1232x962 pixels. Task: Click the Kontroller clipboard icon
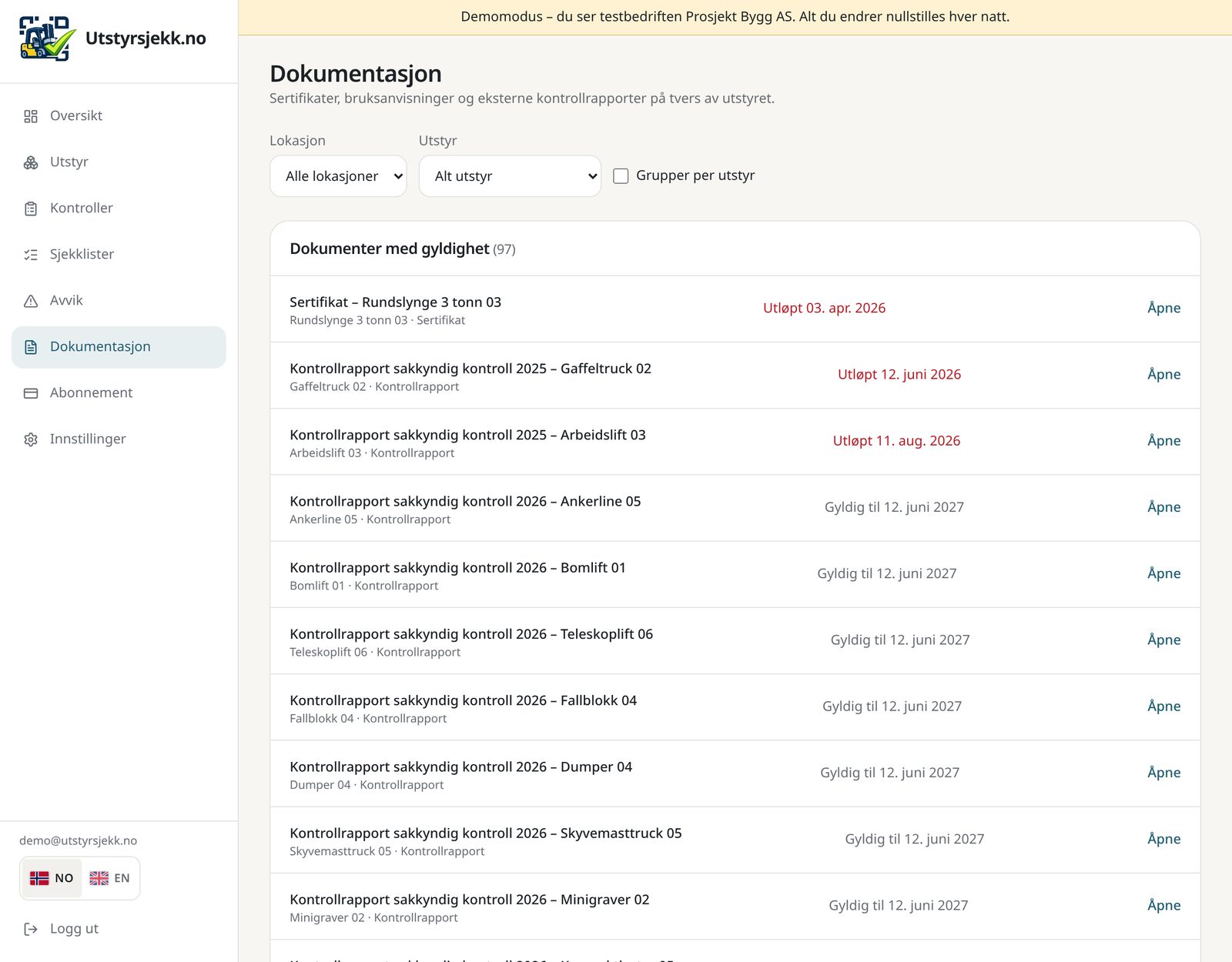pyautogui.click(x=31, y=209)
